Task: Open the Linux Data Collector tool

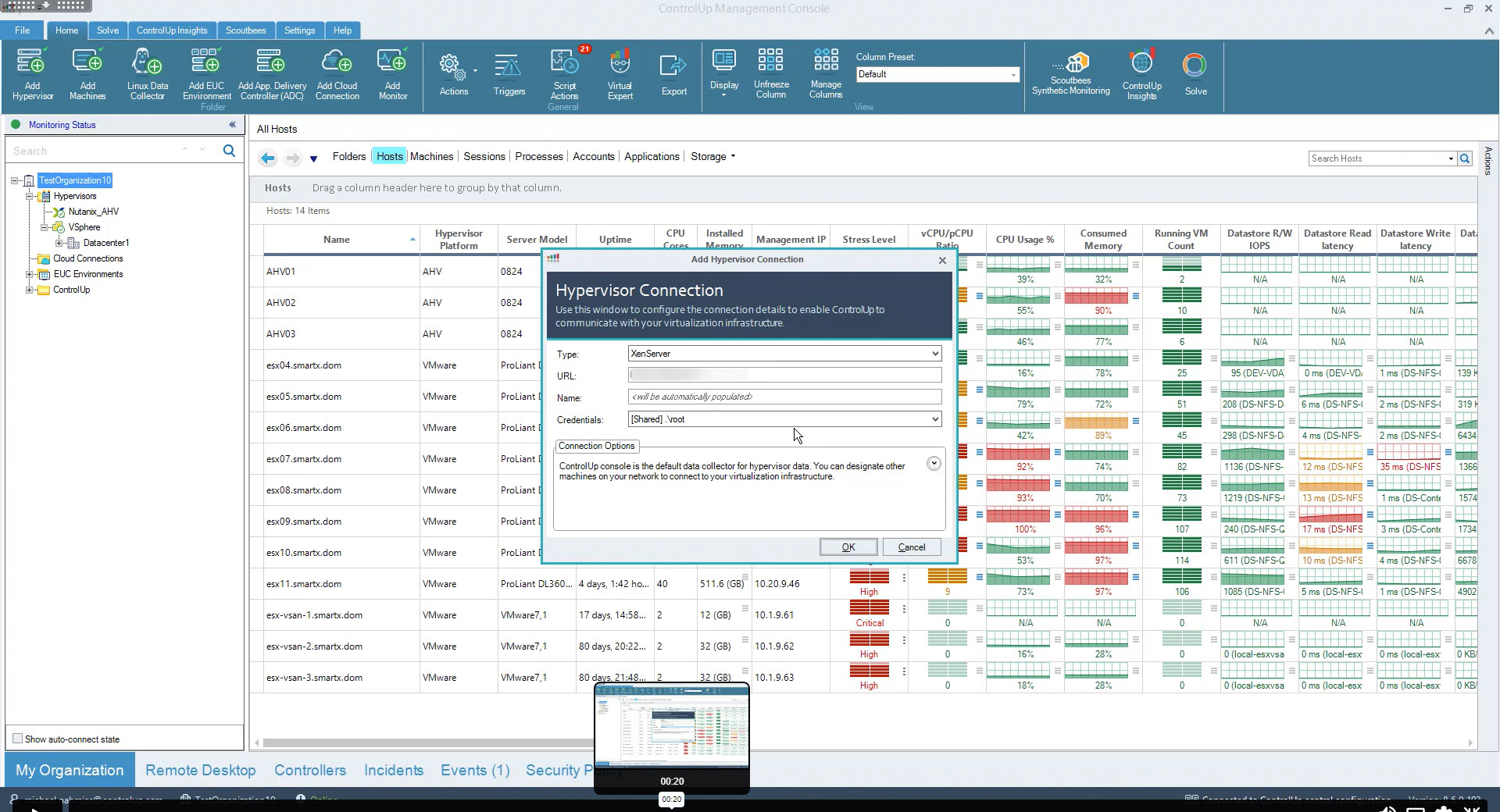Action: pos(147,74)
